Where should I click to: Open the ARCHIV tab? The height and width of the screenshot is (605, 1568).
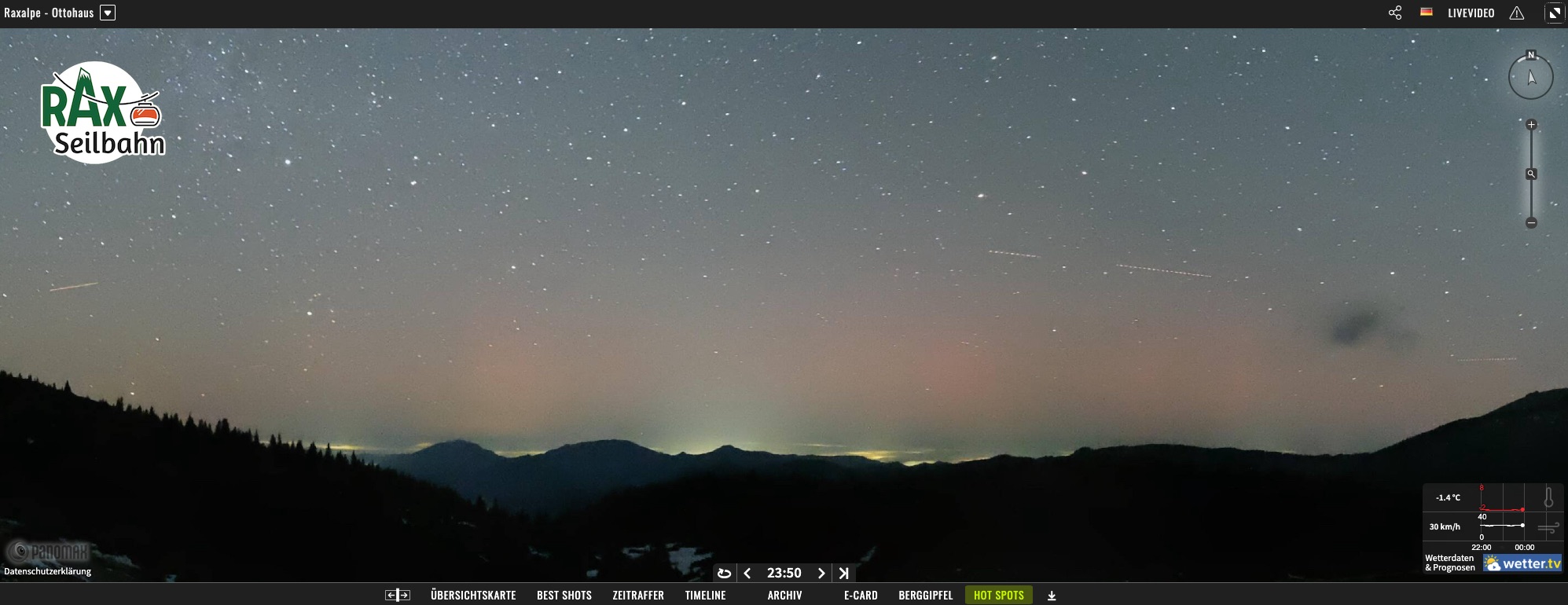point(784,596)
